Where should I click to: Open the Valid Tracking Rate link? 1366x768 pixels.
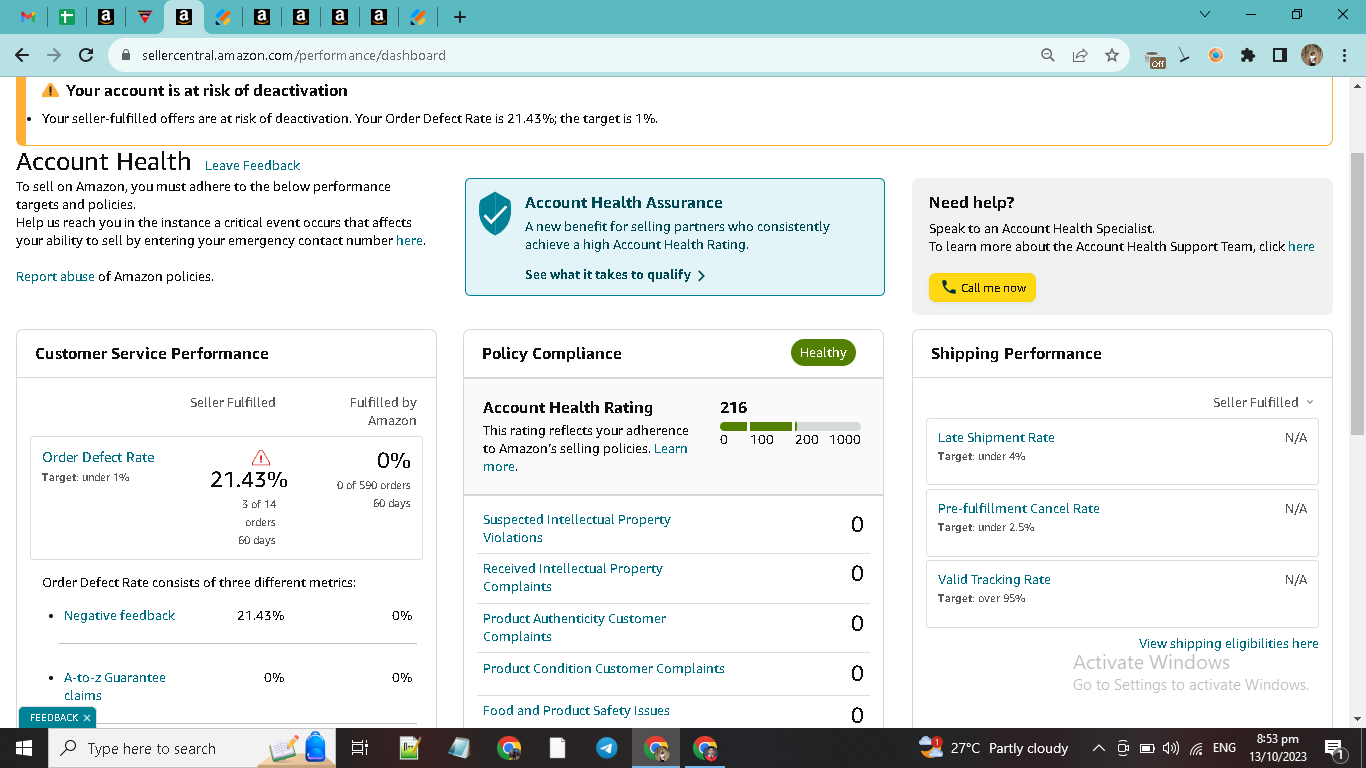994,579
